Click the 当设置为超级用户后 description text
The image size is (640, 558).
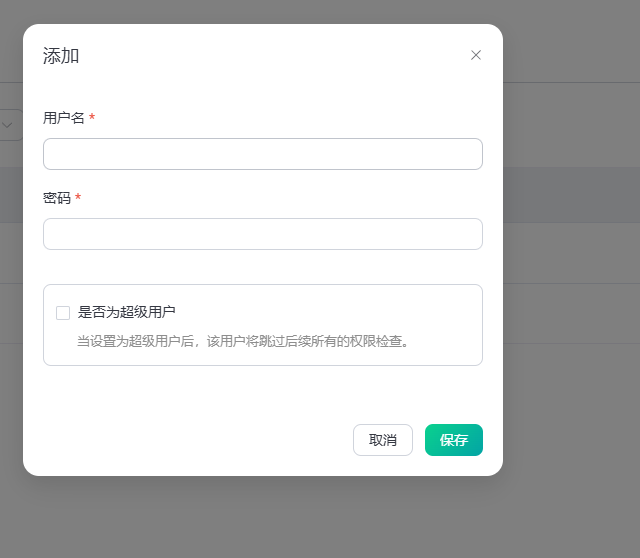click(x=243, y=341)
